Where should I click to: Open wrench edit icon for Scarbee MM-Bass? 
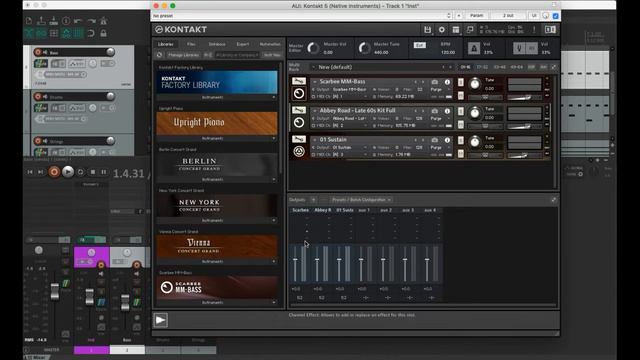(x=299, y=81)
